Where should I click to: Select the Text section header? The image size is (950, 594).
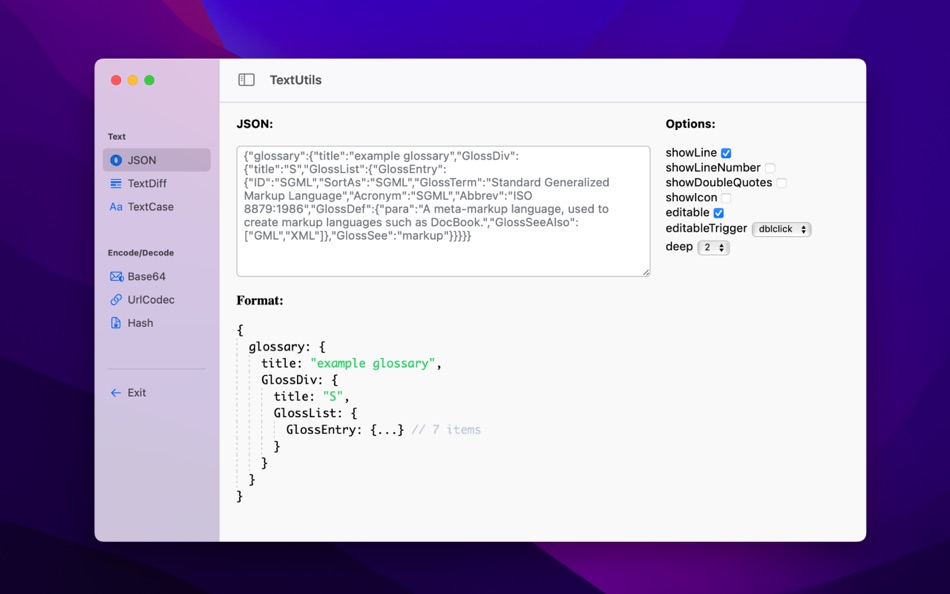116,136
